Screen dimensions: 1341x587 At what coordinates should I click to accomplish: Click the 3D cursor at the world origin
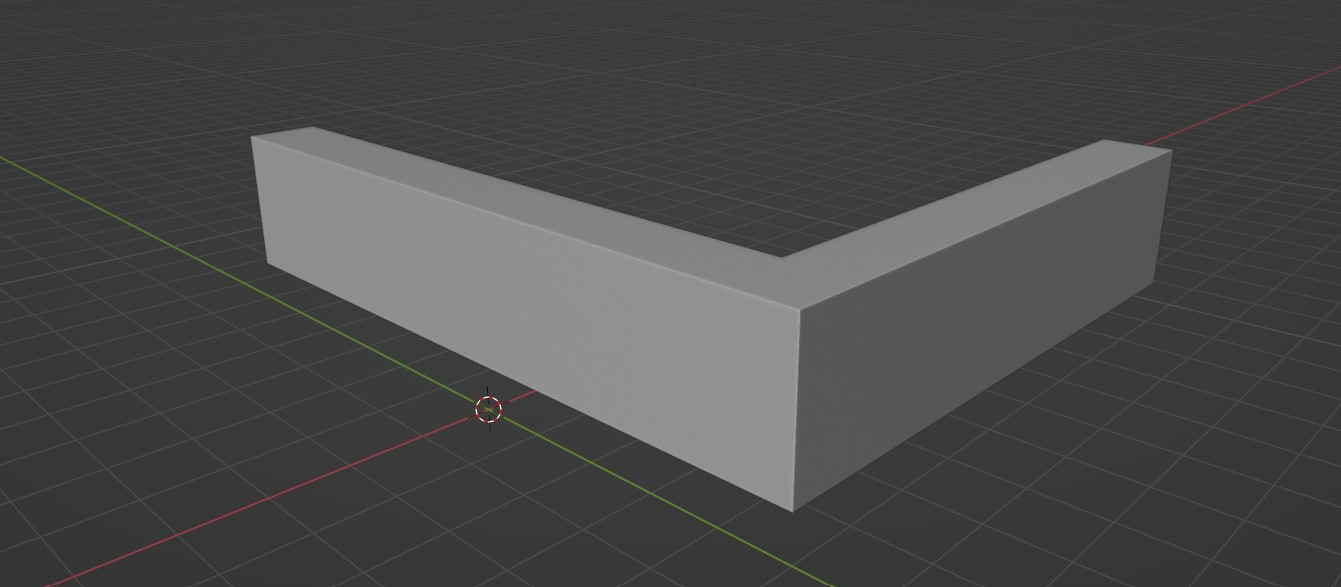(x=488, y=409)
